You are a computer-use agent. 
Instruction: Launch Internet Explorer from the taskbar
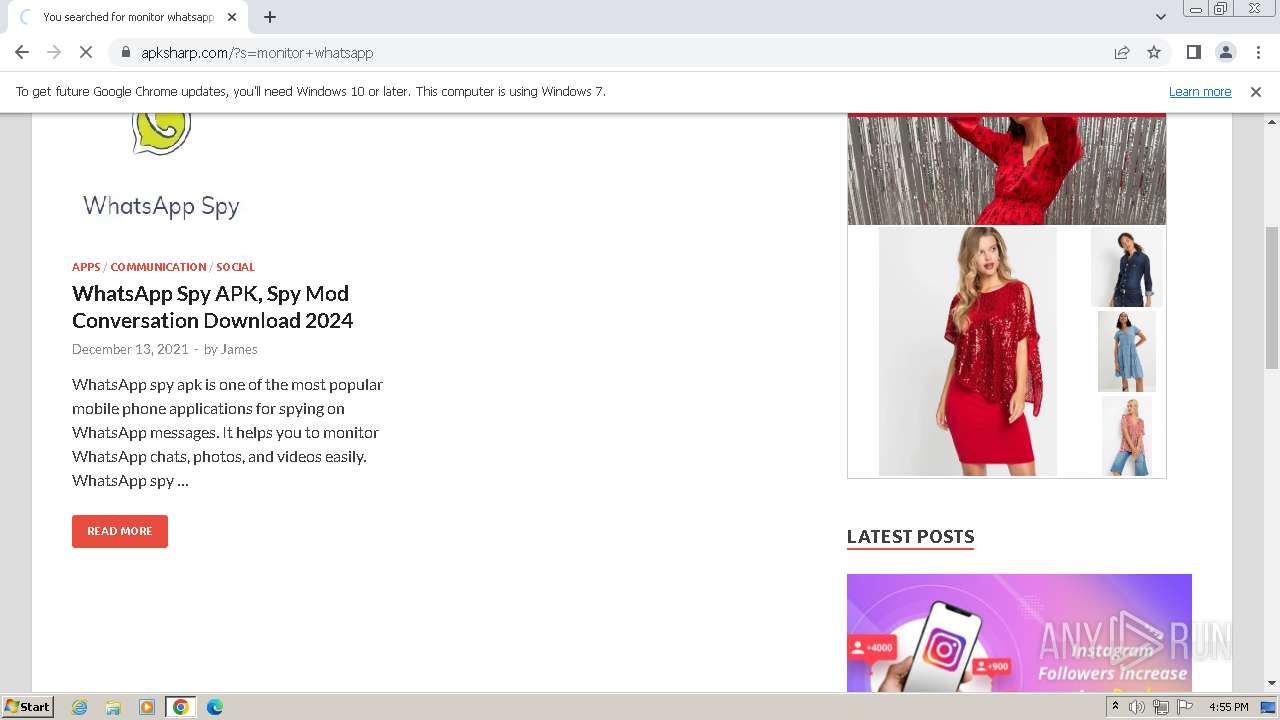80,707
